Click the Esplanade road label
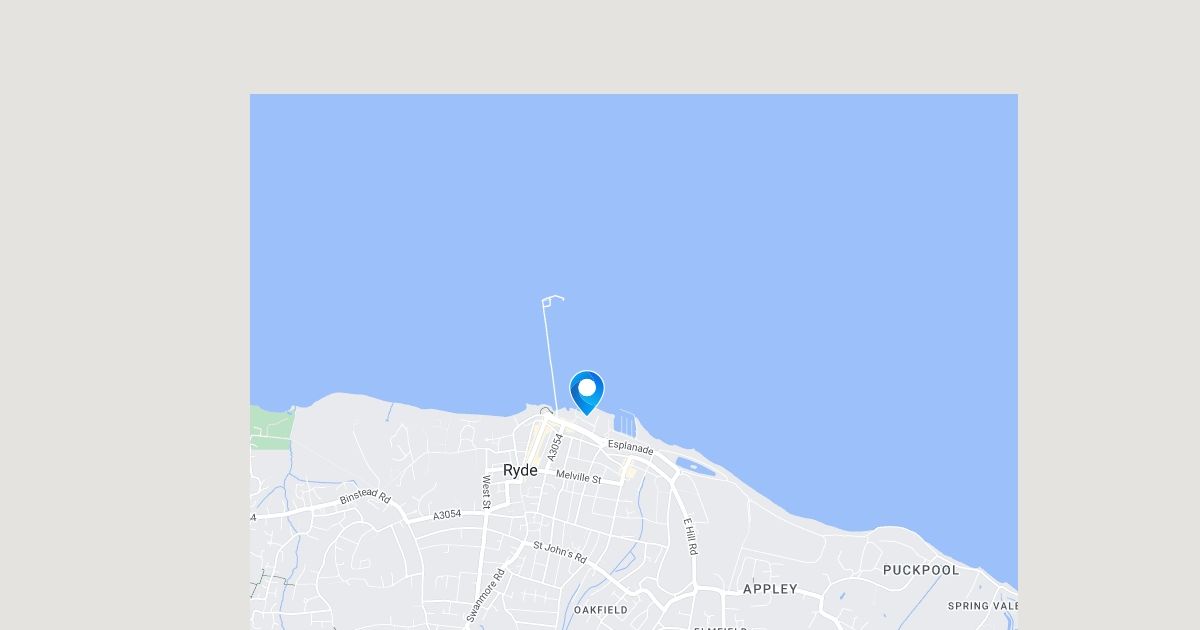 [630, 448]
